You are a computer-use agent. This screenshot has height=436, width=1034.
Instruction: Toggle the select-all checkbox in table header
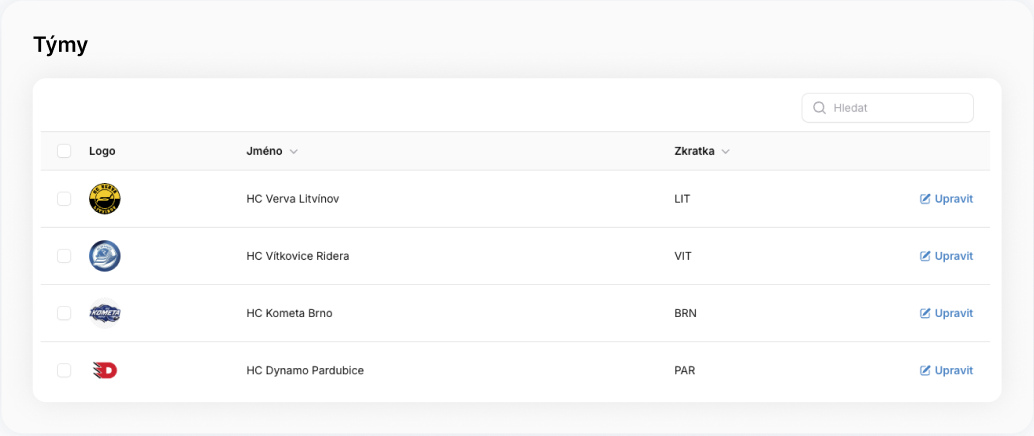pos(64,151)
